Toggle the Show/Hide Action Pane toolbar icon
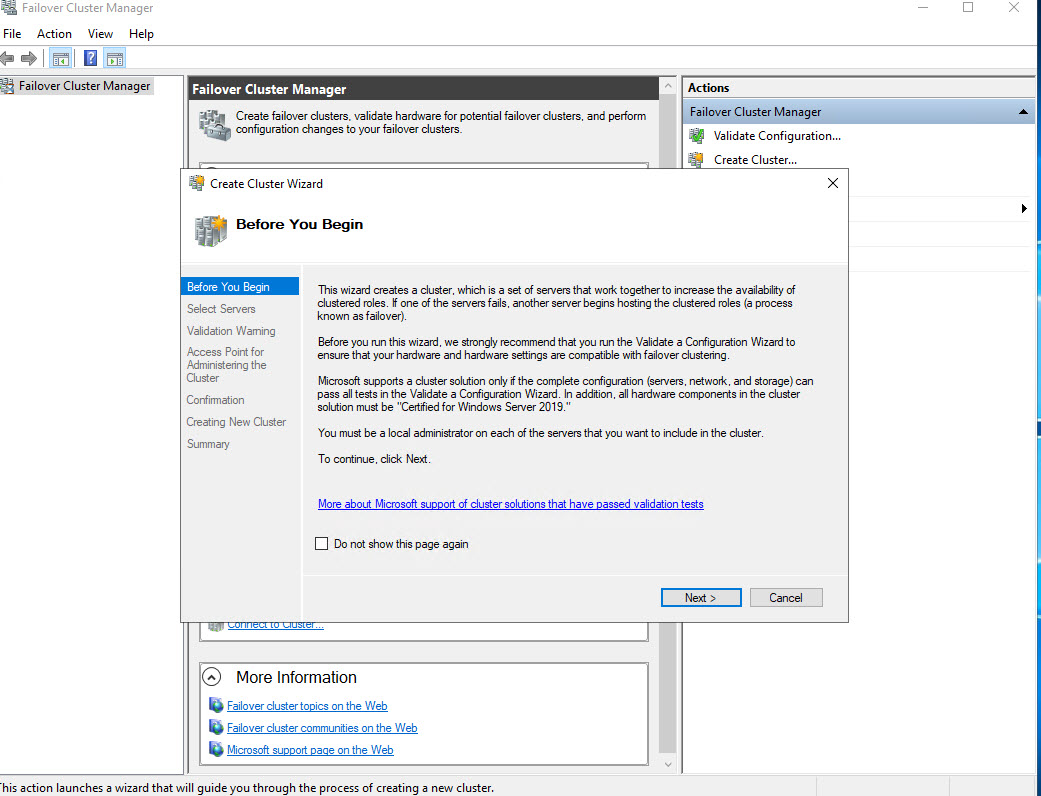 (115, 58)
